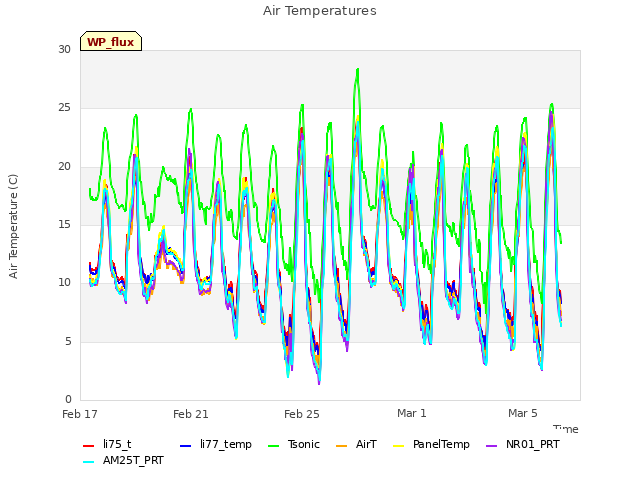Click the cyan AM25T_PRT legend swatch
The width and height of the screenshot is (640, 480).
(89, 462)
